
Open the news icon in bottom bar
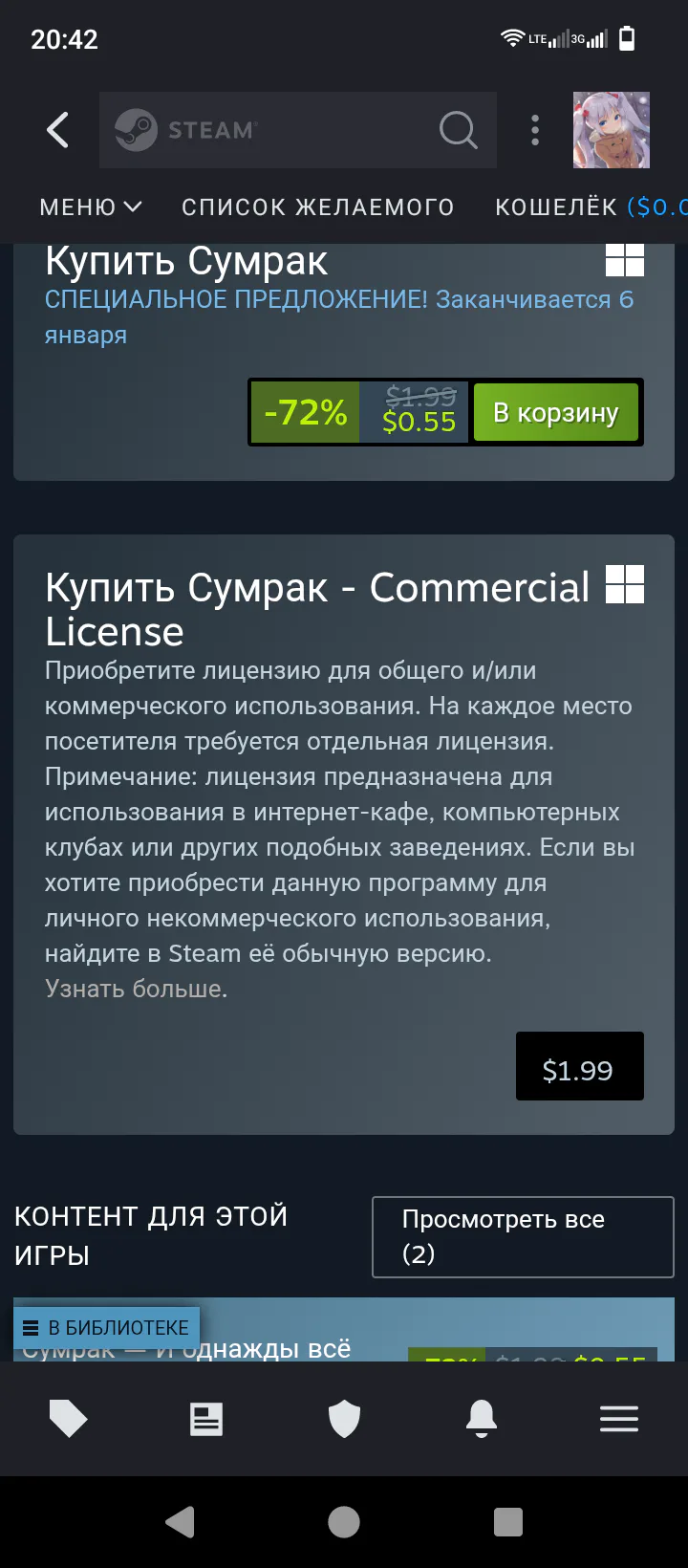(206, 1419)
